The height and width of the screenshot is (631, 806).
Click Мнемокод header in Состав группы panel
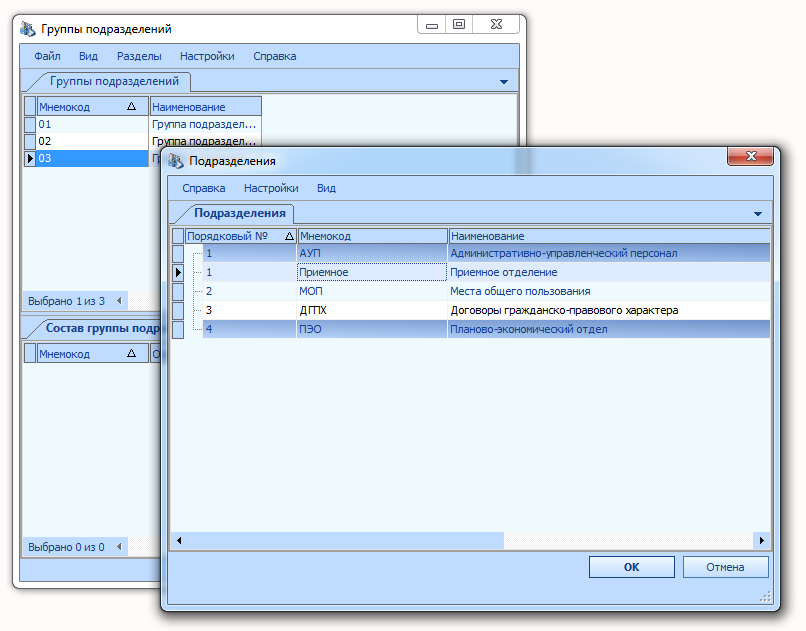(93, 354)
